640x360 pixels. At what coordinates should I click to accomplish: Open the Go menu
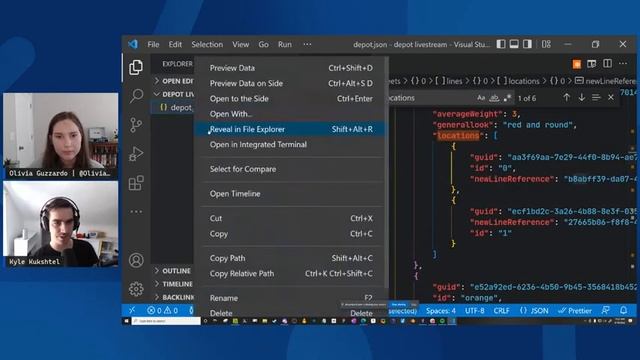click(263, 44)
